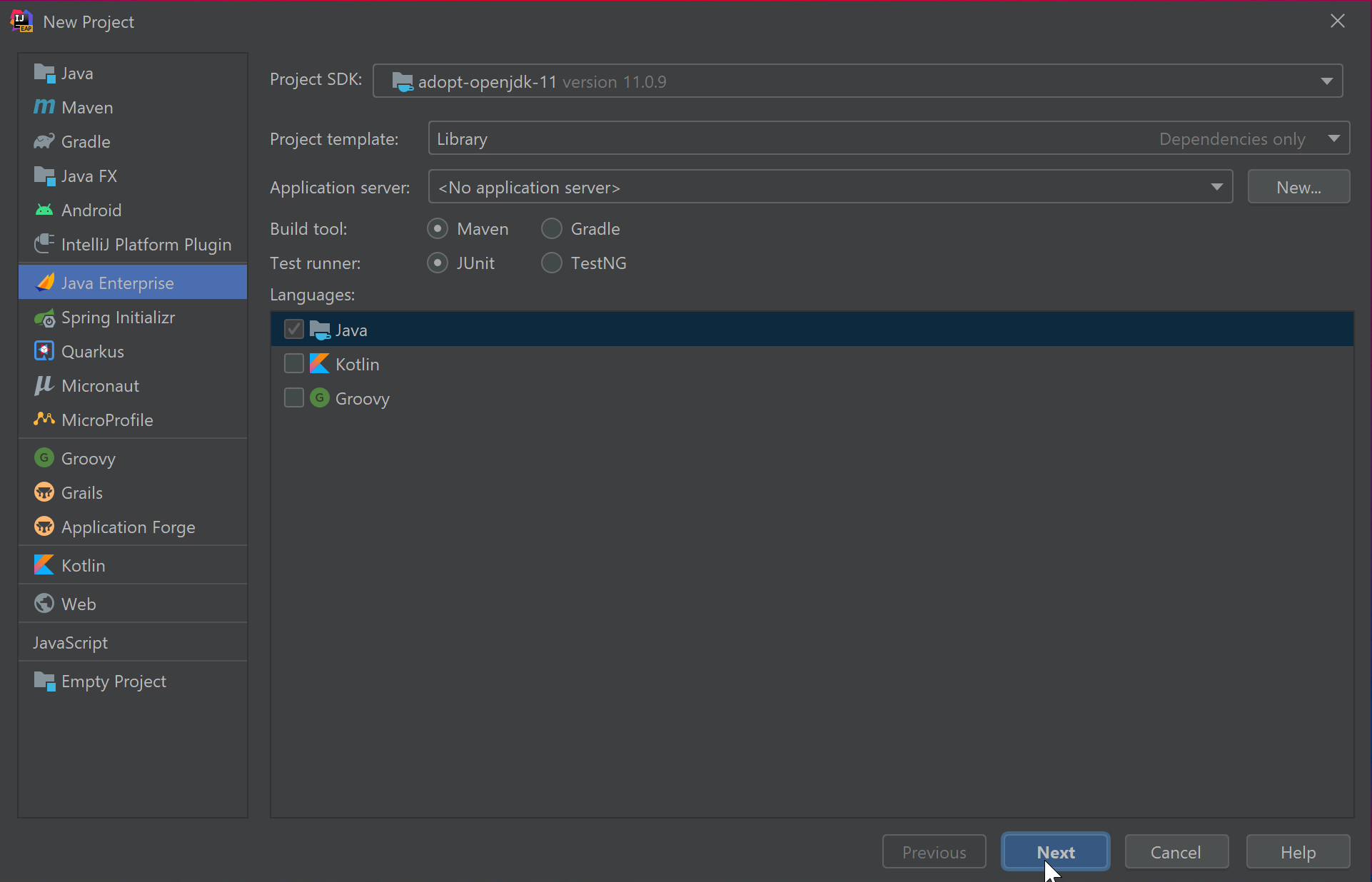
Task: Expand the Application server dropdown
Action: point(1216,186)
